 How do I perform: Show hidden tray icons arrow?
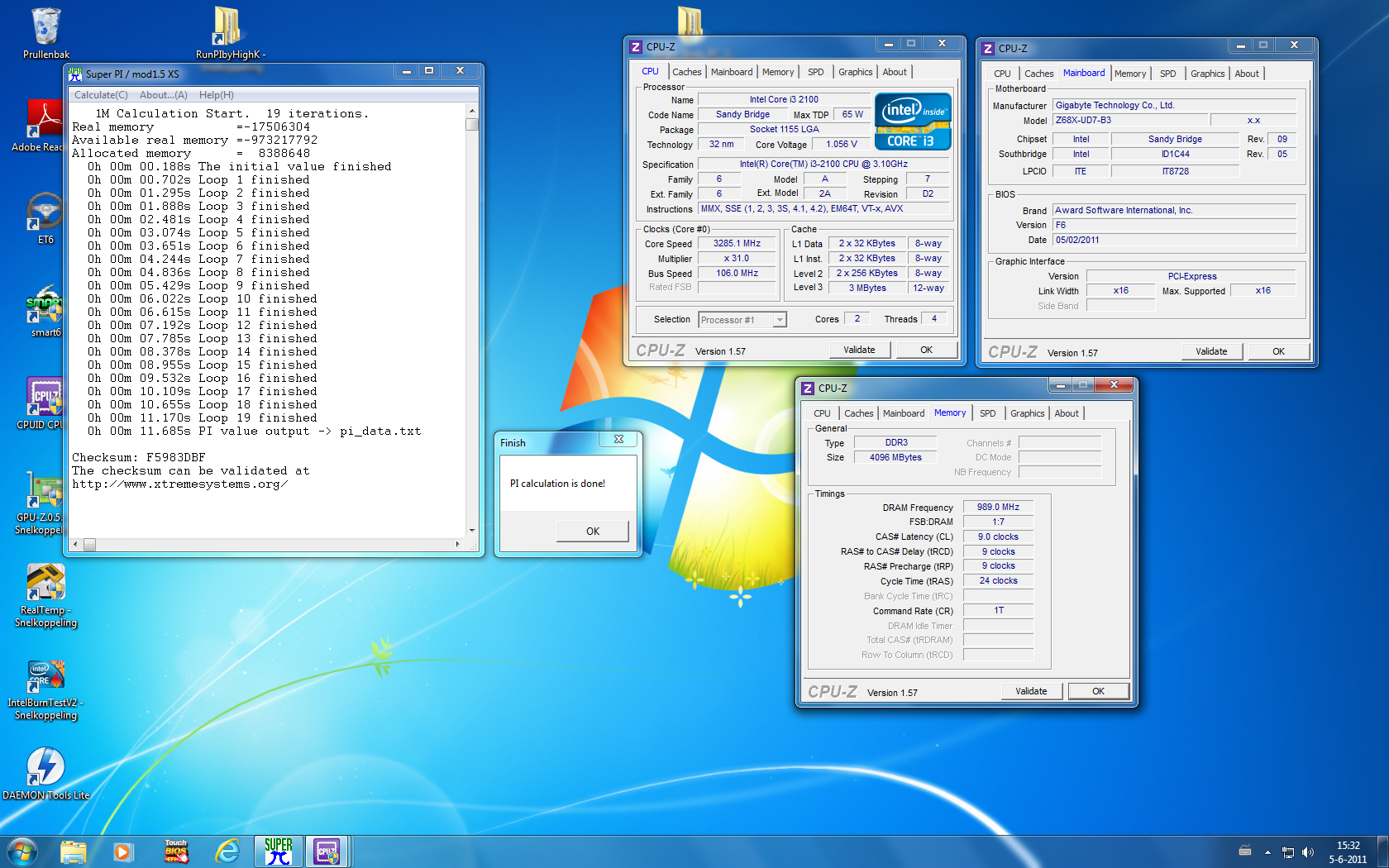(1267, 852)
